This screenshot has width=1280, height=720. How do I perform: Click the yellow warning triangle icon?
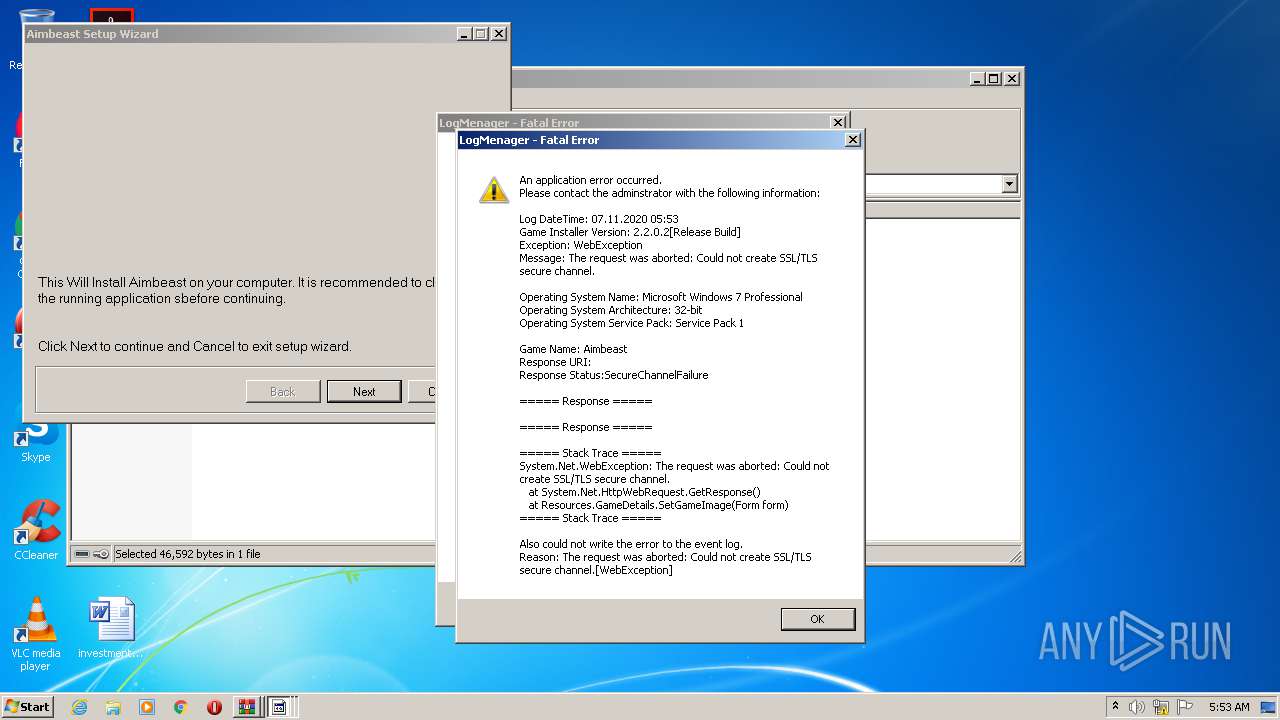[494, 190]
